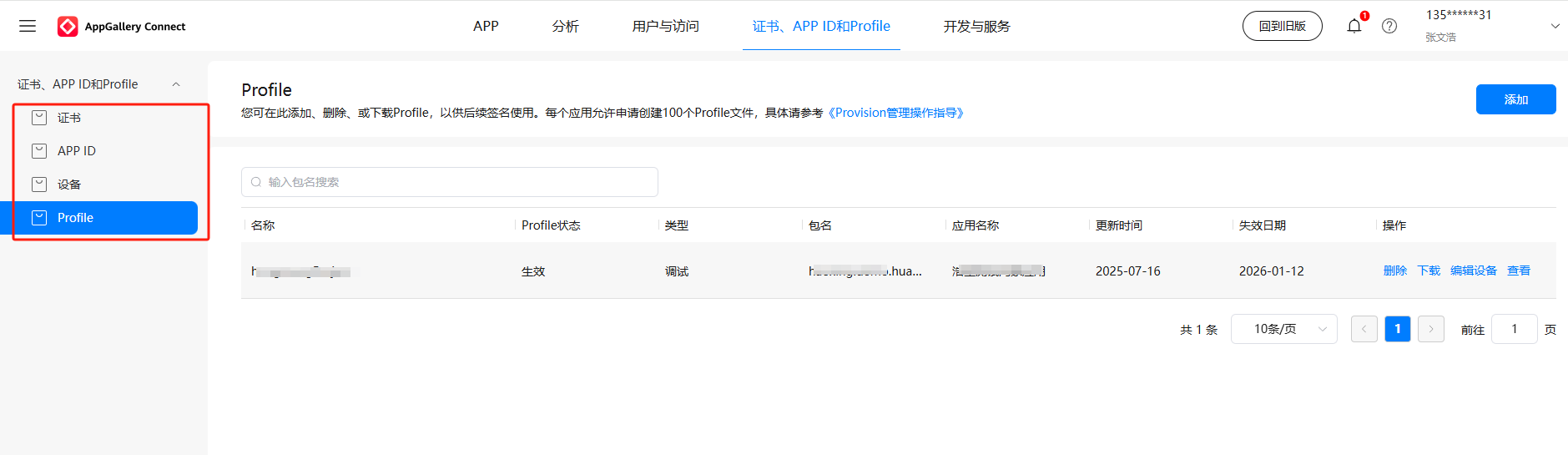Click the 调试 type cell

click(x=677, y=271)
